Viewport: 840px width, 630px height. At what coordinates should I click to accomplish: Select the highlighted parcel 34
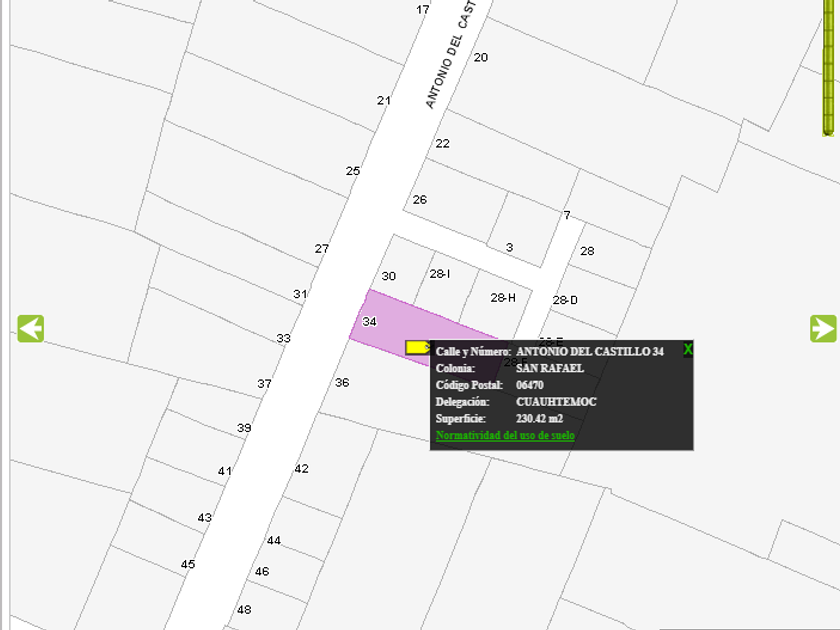370,321
